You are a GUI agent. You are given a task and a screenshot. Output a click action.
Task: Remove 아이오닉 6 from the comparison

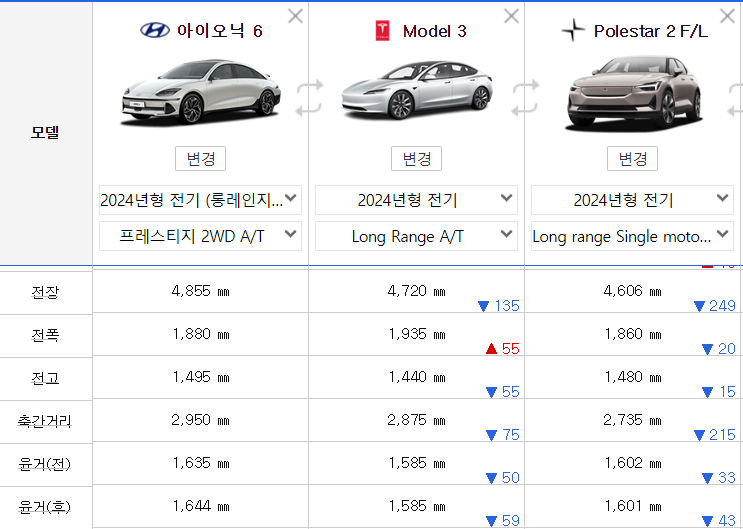295,16
